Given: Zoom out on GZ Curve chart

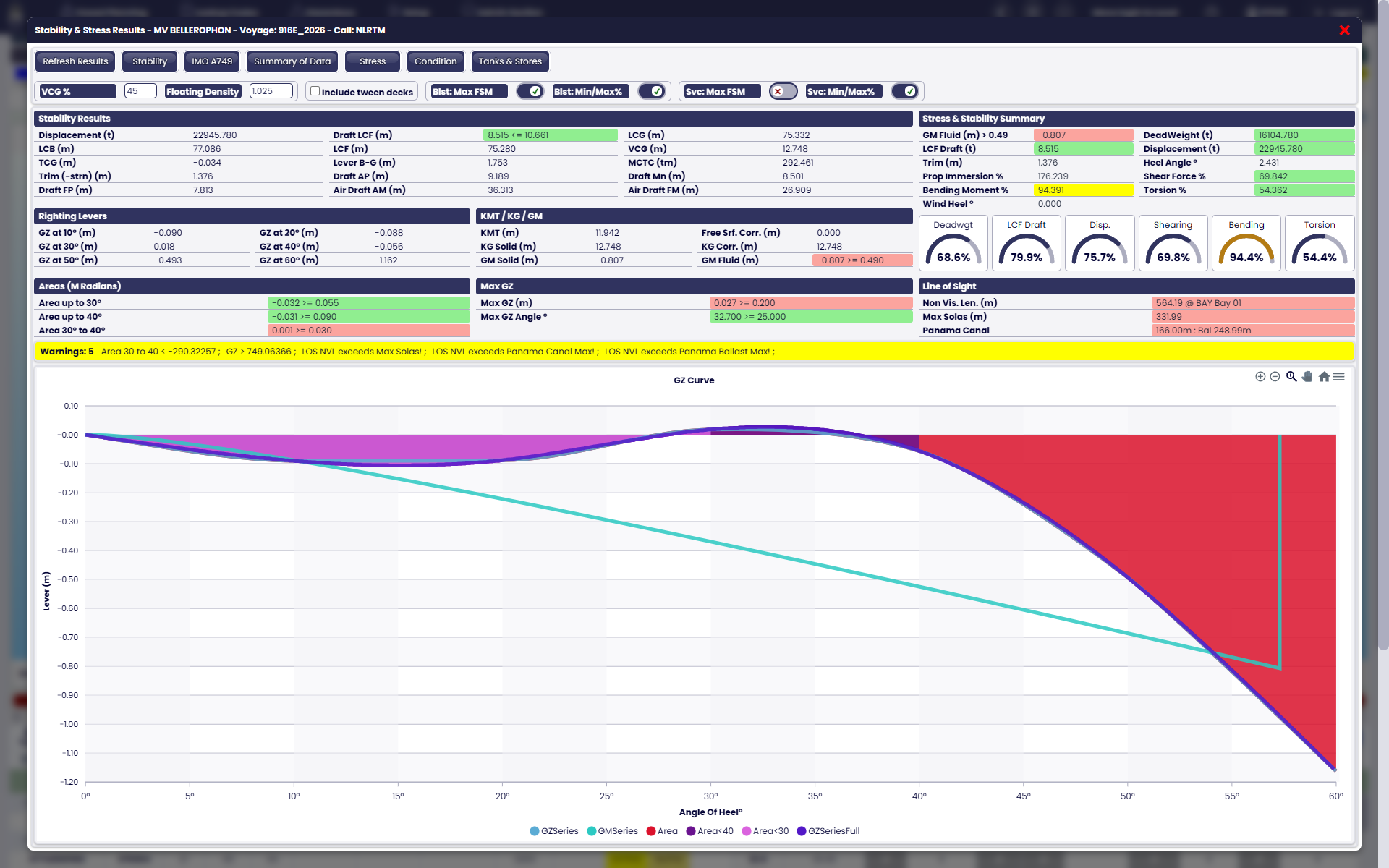Looking at the screenshot, I should pos(1275,377).
